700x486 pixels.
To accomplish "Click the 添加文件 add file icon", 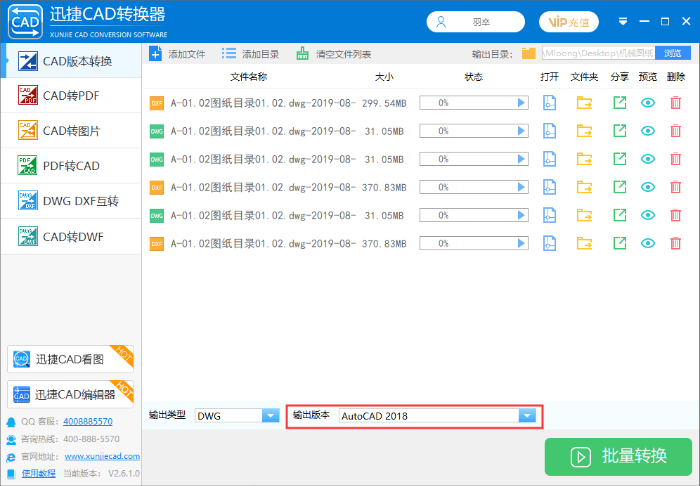I will [155, 54].
